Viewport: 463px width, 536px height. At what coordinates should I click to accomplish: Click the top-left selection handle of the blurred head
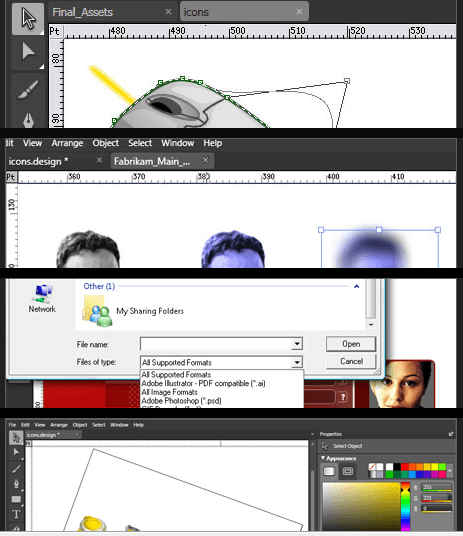point(321,230)
